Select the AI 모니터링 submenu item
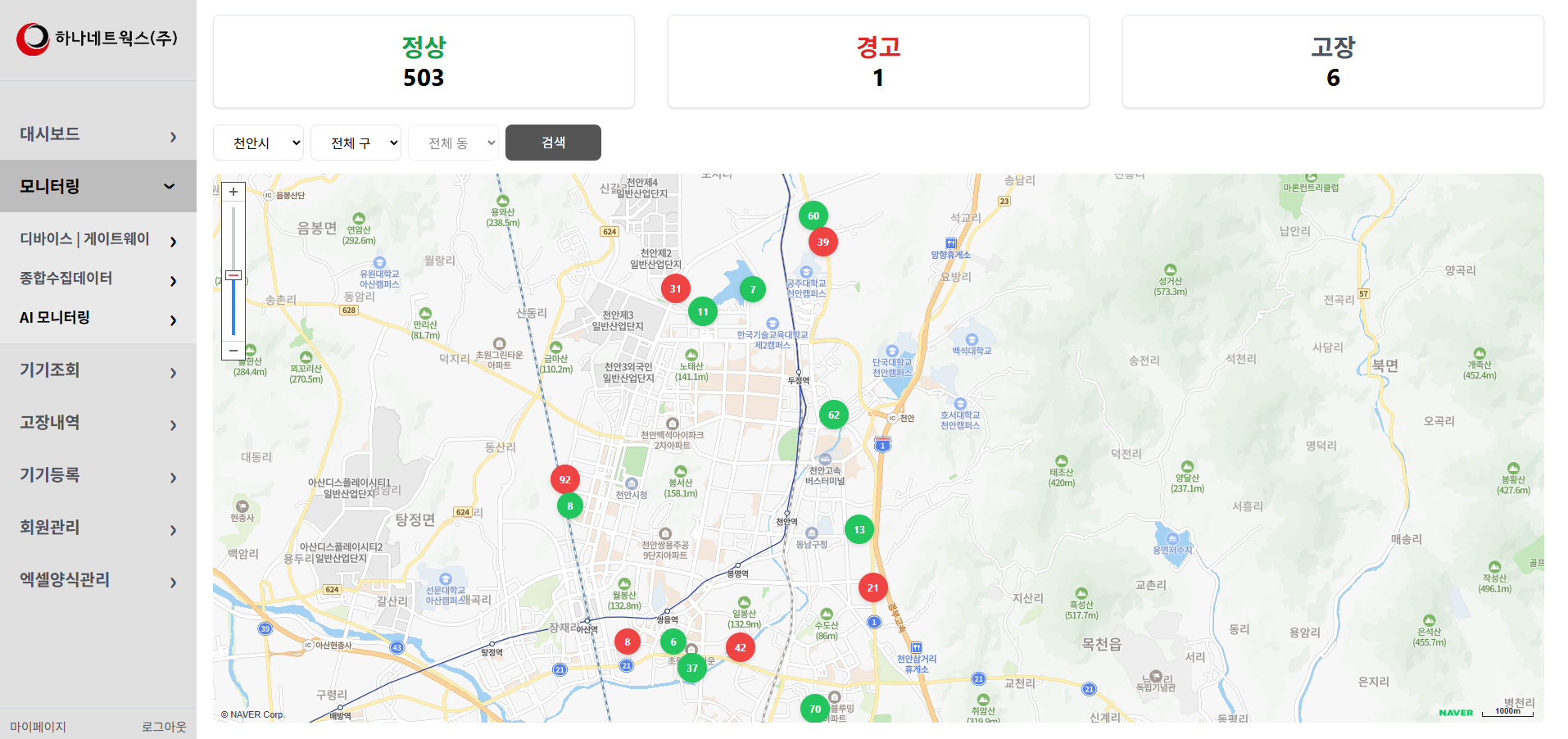1568x739 pixels. tap(98, 318)
